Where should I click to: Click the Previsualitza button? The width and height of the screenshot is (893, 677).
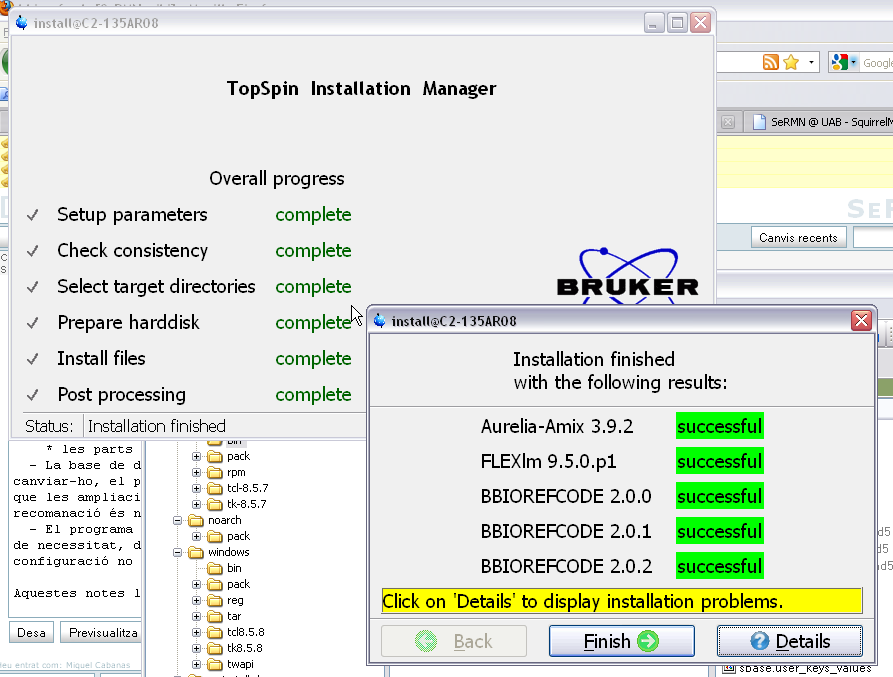click(x=104, y=632)
